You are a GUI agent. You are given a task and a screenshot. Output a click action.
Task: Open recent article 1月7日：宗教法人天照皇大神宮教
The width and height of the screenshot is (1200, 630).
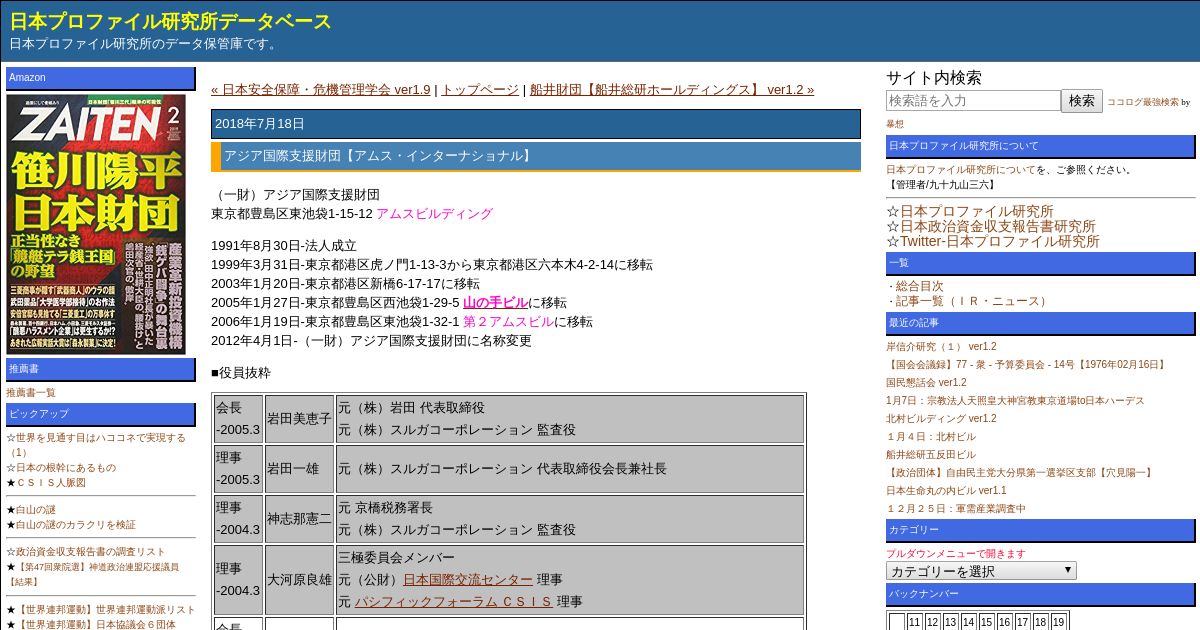tap(1015, 401)
